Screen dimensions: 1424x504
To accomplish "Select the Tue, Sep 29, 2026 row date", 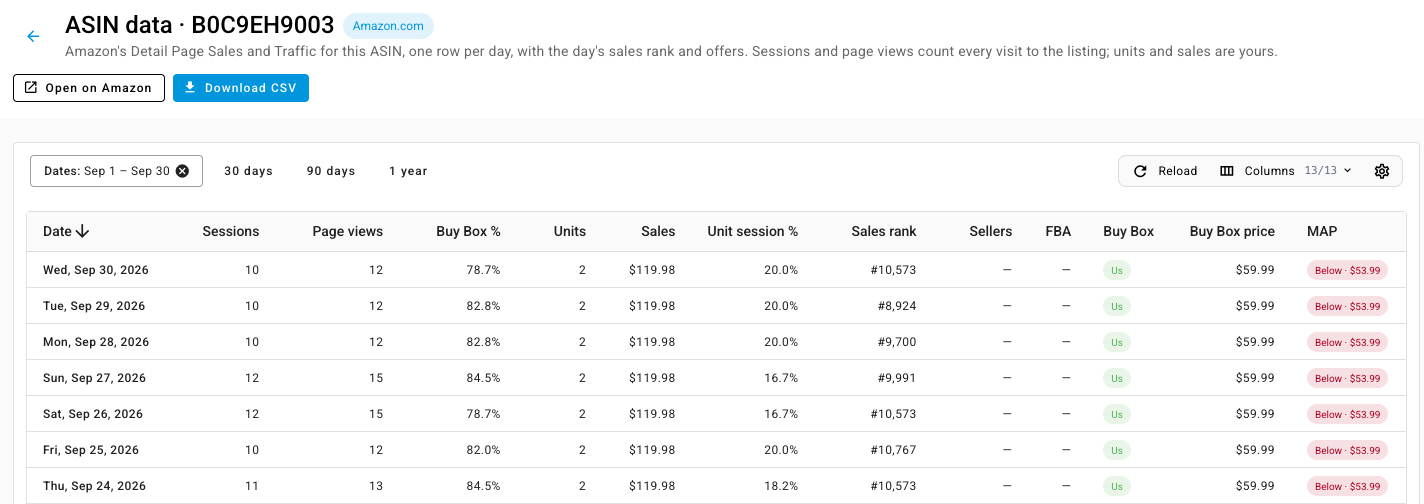I will 94,306.
